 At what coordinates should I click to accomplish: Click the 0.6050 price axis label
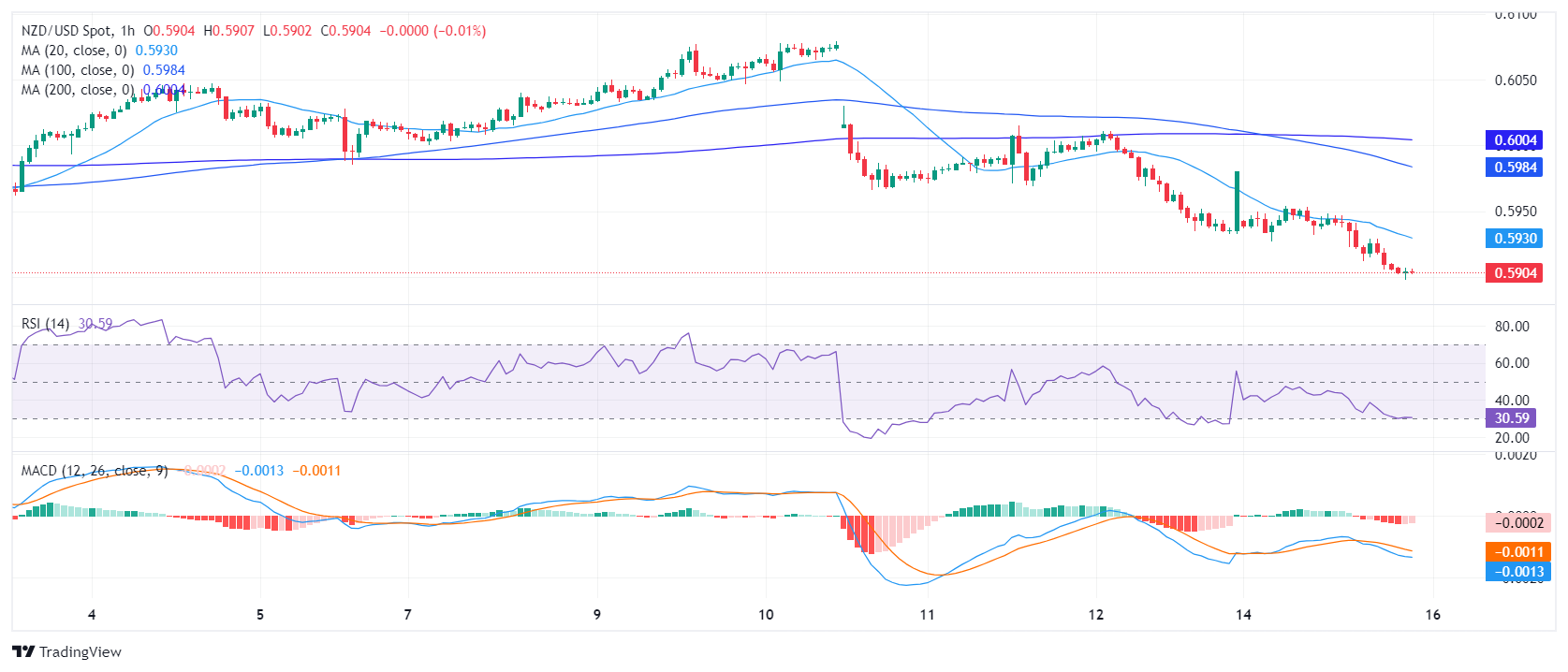1515,80
